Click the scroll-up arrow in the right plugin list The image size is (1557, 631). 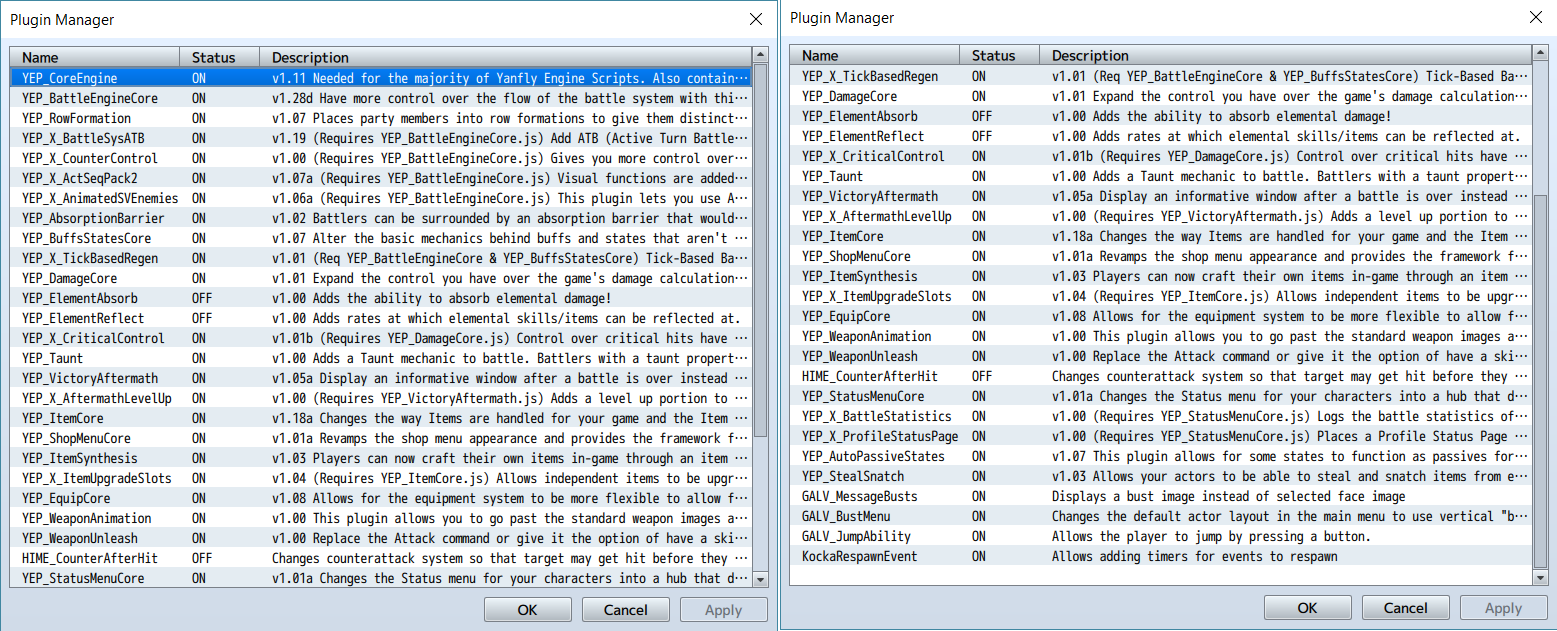[x=1540, y=54]
